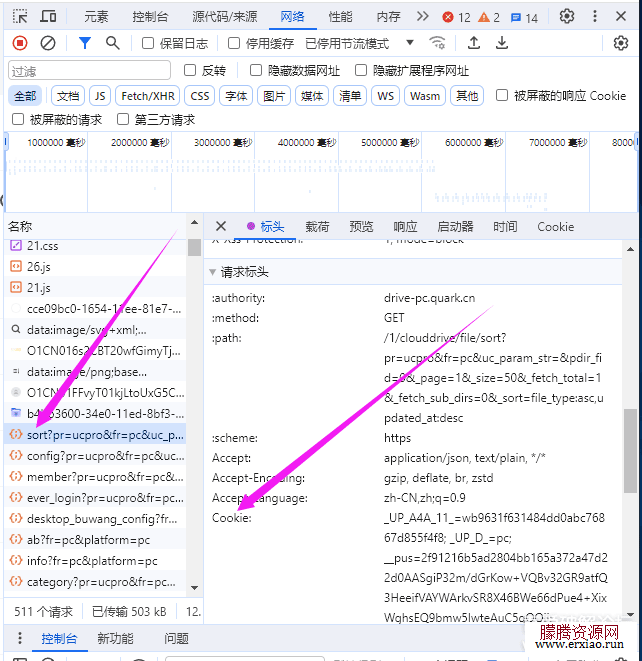Open network conditions wifi icon

point(437,43)
